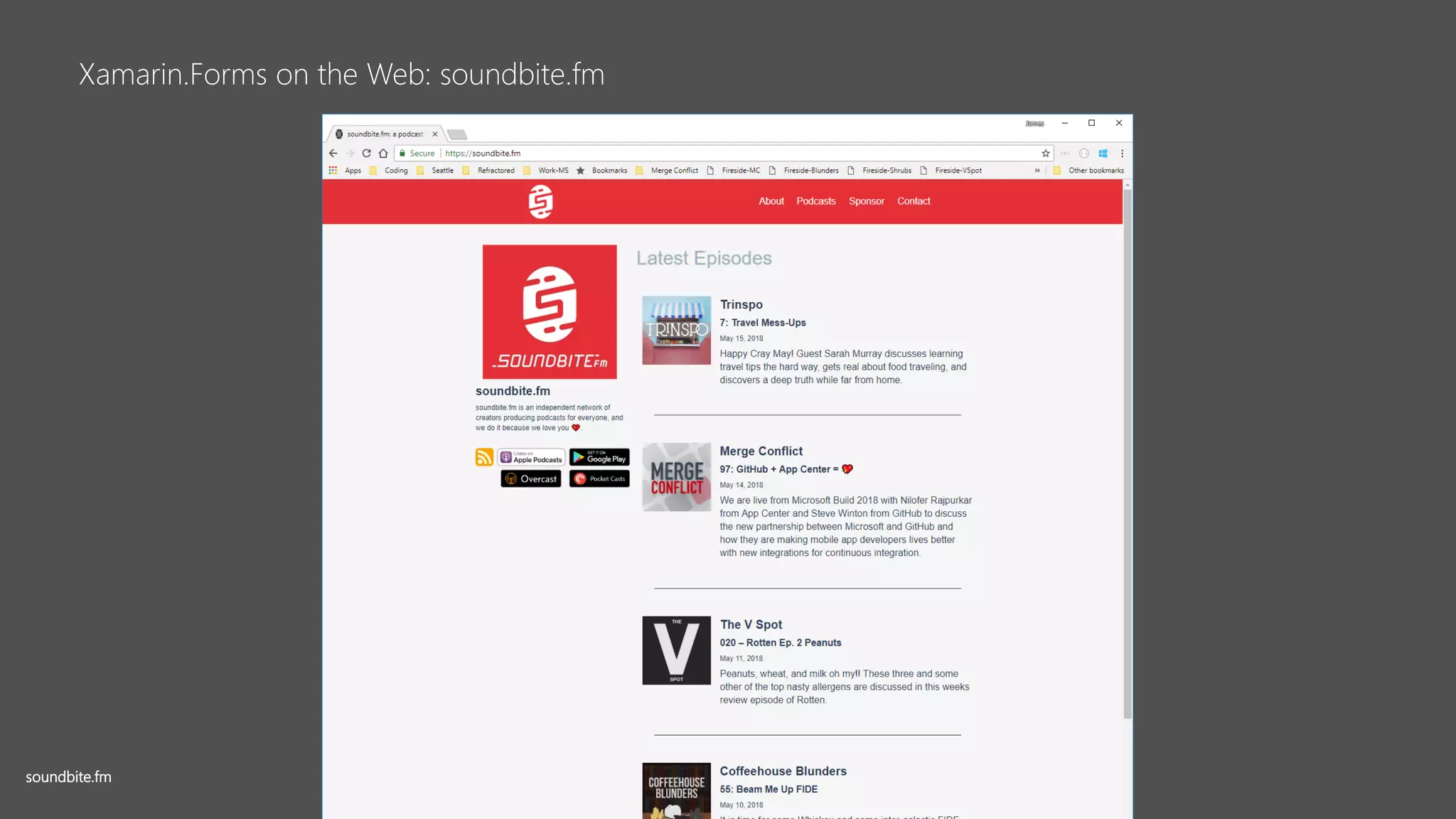Click the browser back arrow
The width and height of the screenshot is (1456, 819).
(x=333, y=153)
